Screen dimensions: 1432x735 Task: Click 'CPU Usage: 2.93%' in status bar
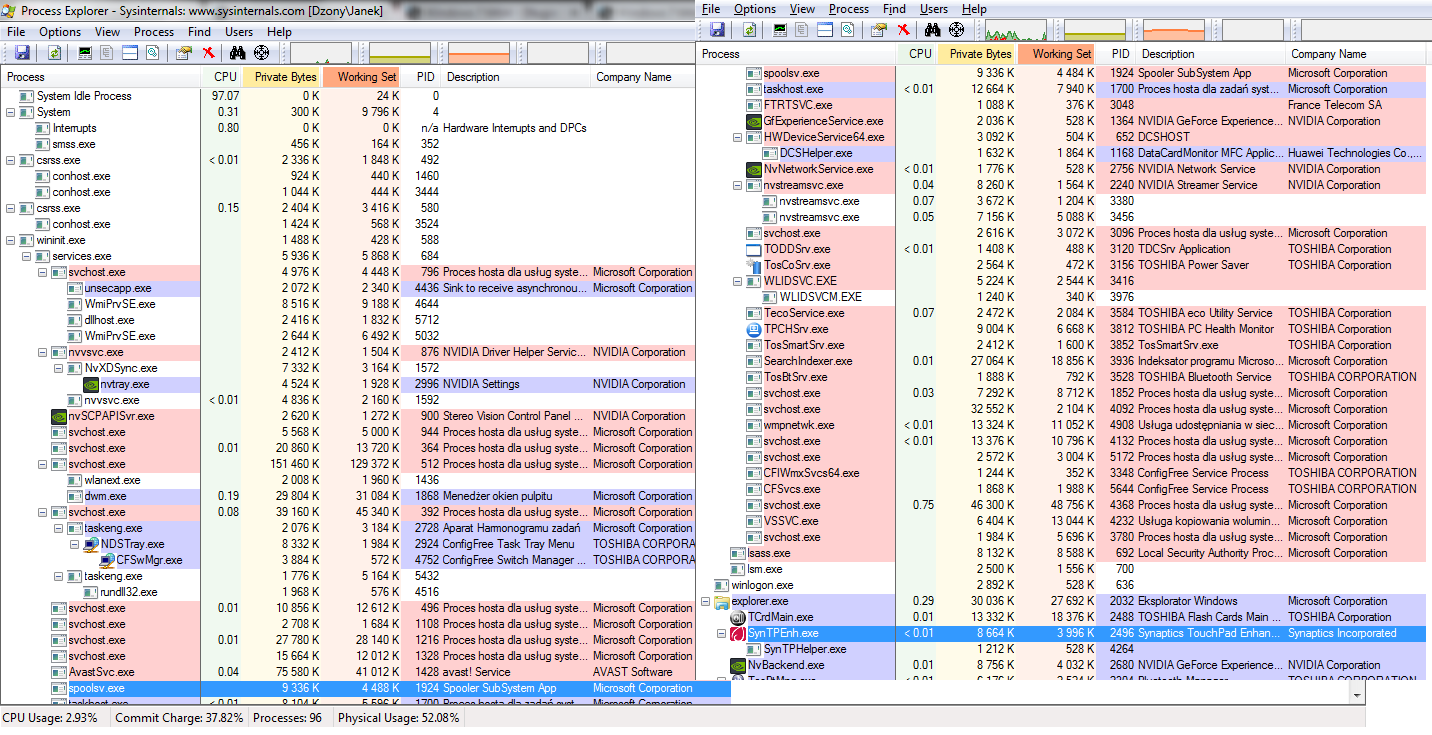(x=52, y=718)
